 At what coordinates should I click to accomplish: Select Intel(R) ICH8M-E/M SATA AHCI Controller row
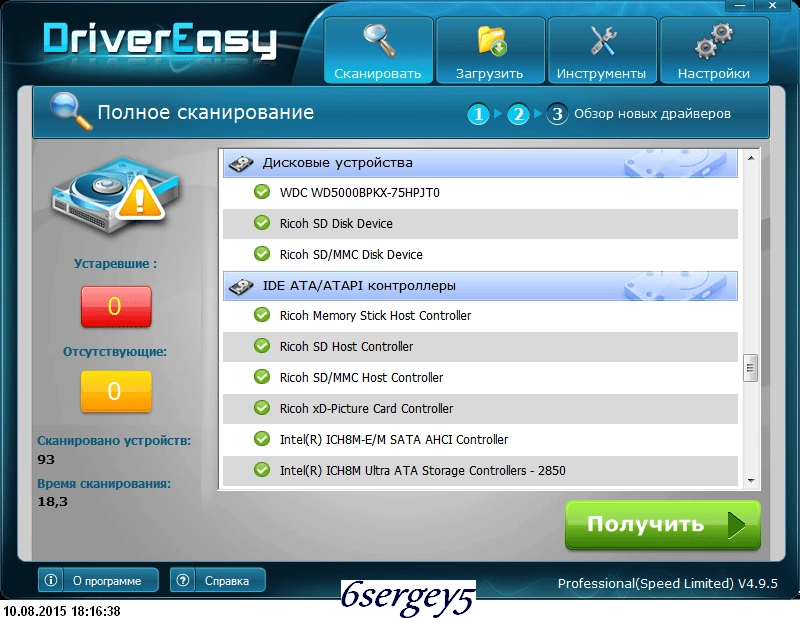pos(480,440)
